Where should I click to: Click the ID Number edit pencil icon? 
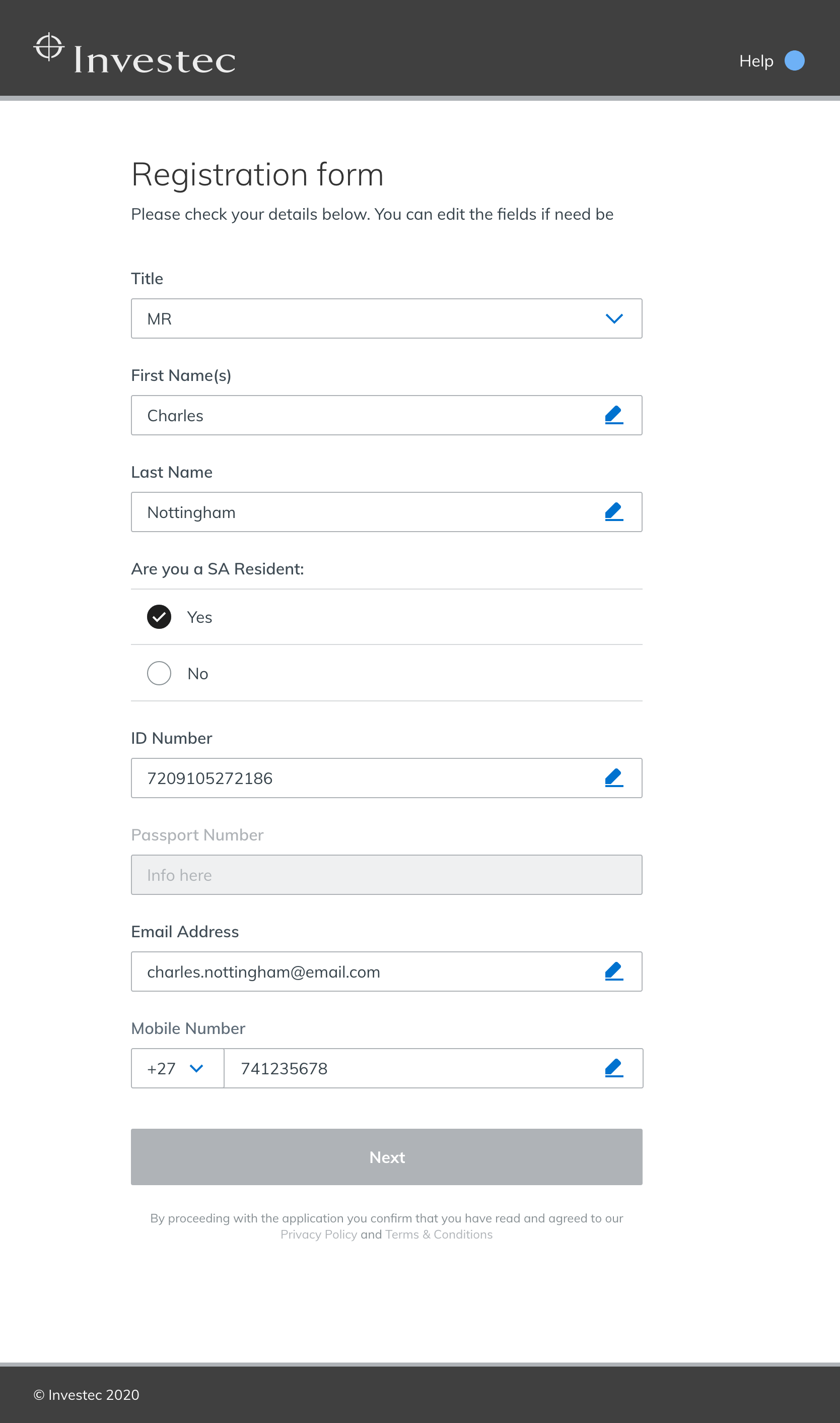point(613,778)
